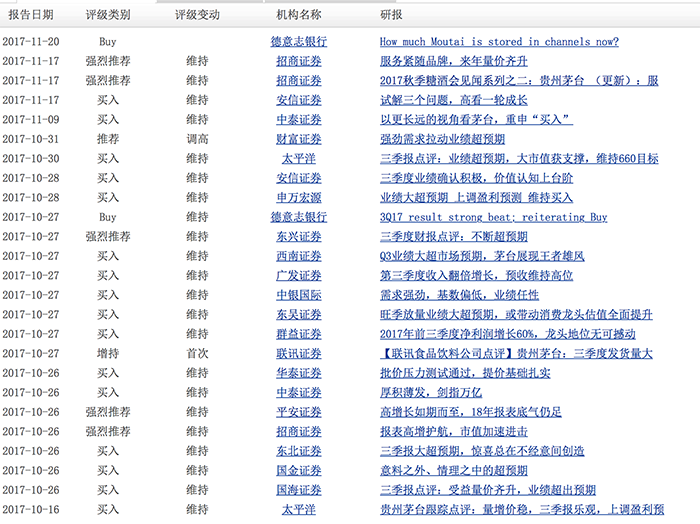Select the date cell 2017-11-20
Viewport: 700px width, 524px height.
(31, 42)
